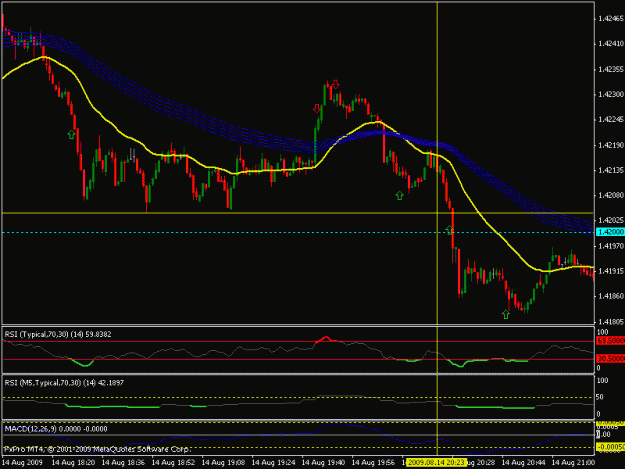Select the MACD(12,26,9) indicator label
Screen dimensions: 625x469
(56, 429)
